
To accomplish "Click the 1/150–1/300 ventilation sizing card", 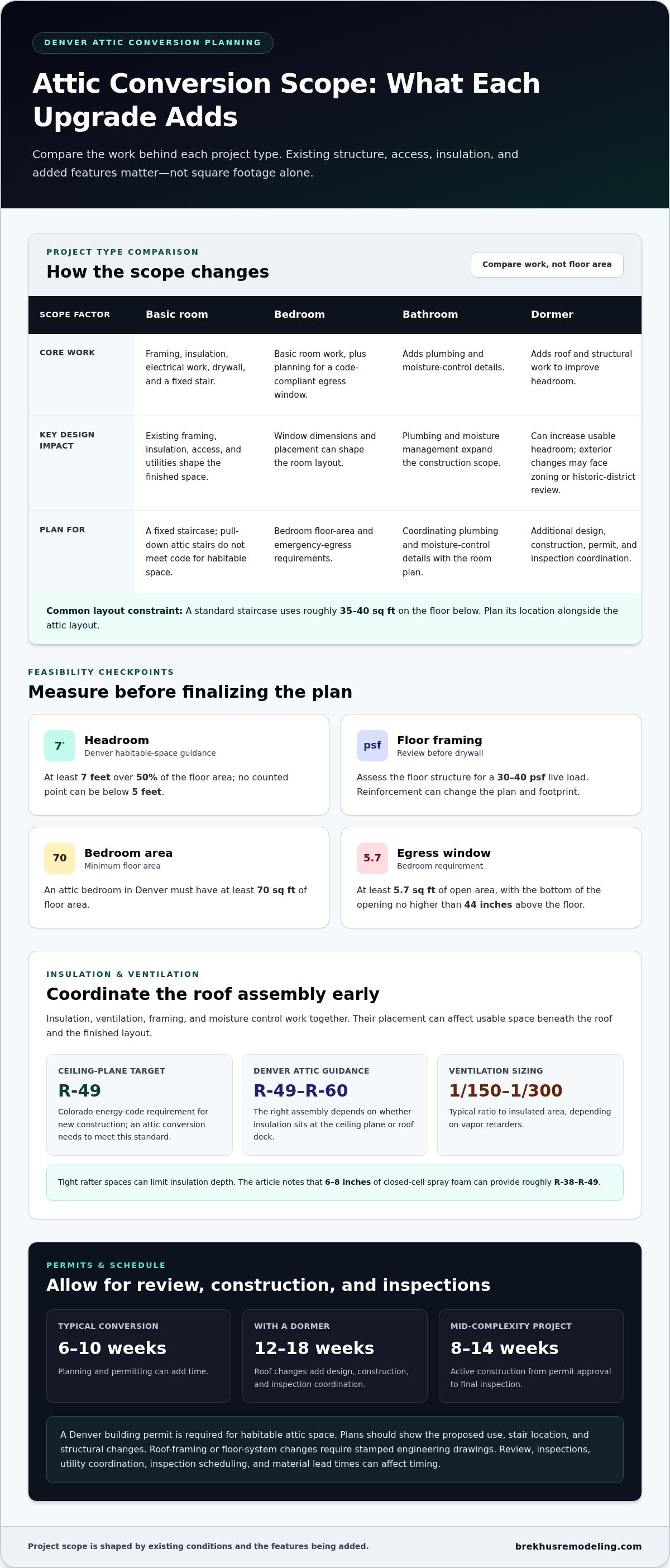I will (530, 1105).
